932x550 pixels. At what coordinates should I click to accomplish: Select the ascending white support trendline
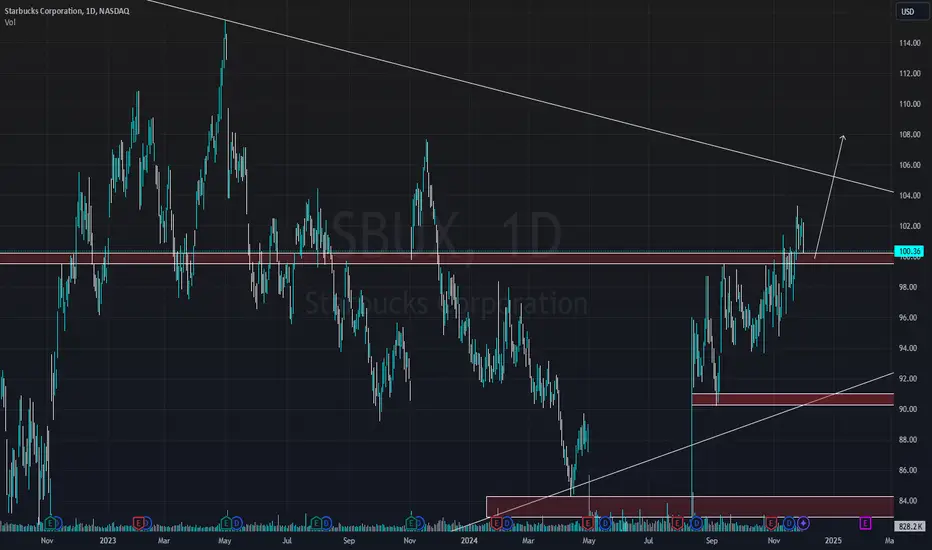tap(672, 452)
